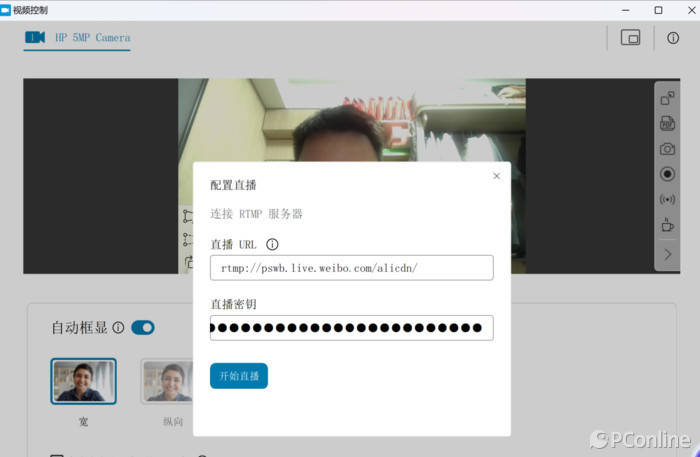This screenshot has height=457, width=700.
Task: Click the live broadcast icon in side toolbar
Action: click(x=667, y=199)
